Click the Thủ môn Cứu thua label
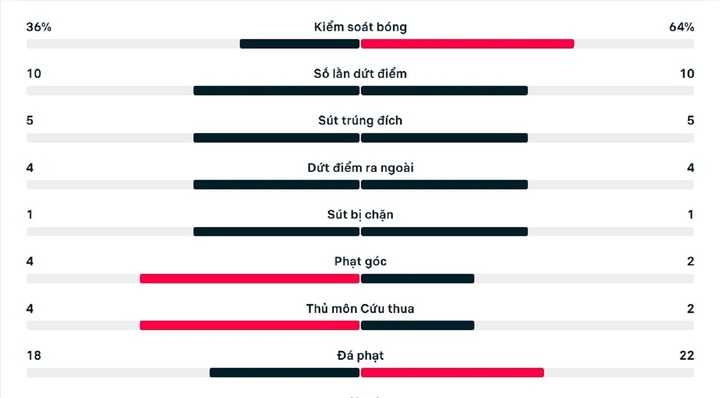 pyautogui.click(x=360, y=308)
